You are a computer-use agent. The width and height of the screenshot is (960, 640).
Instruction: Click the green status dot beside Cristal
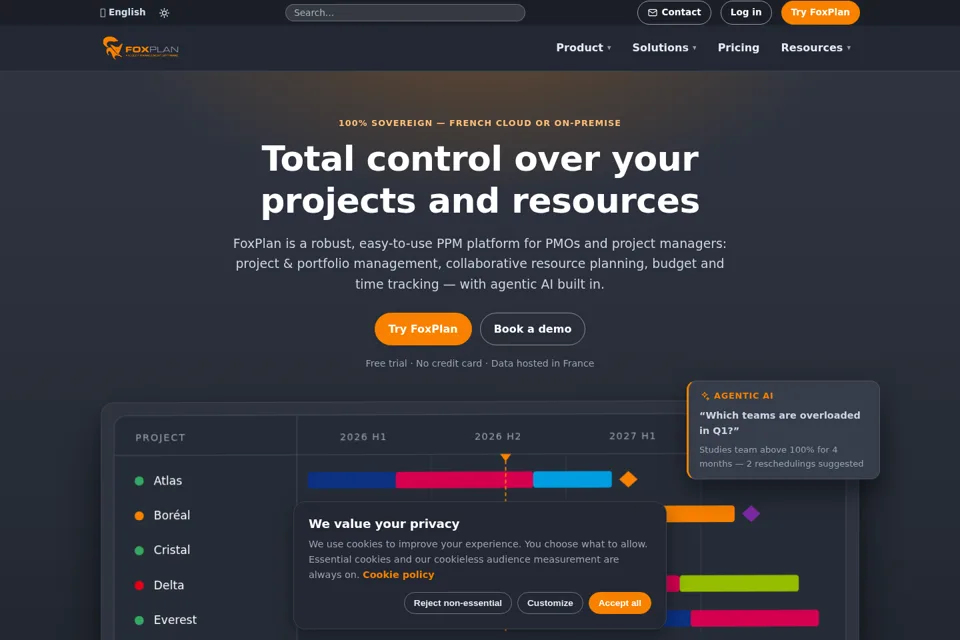(x=139, y=551)
